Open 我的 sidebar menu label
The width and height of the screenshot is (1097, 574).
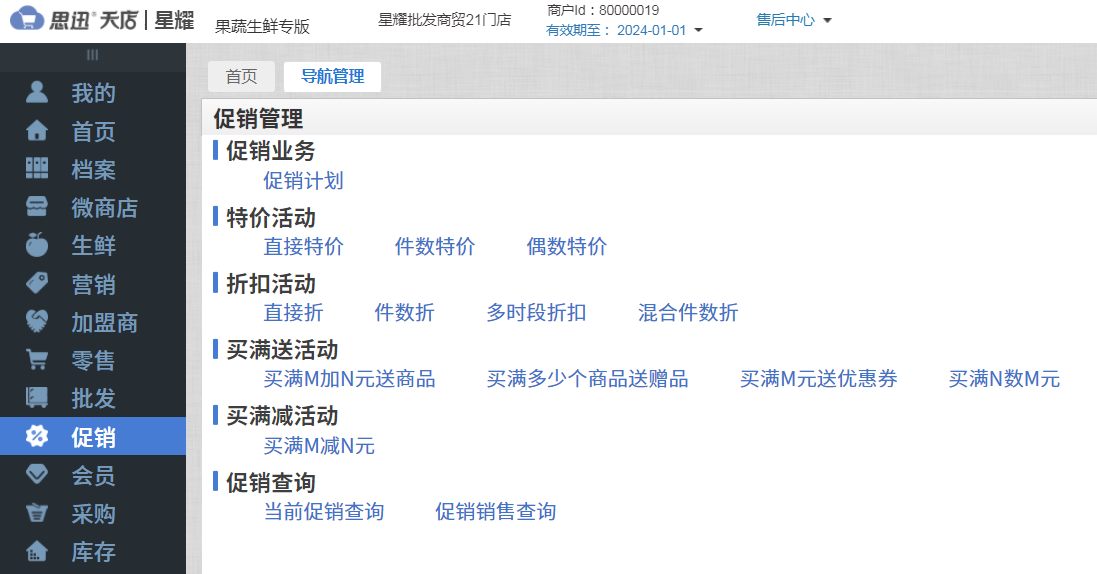tap(93, 93)
